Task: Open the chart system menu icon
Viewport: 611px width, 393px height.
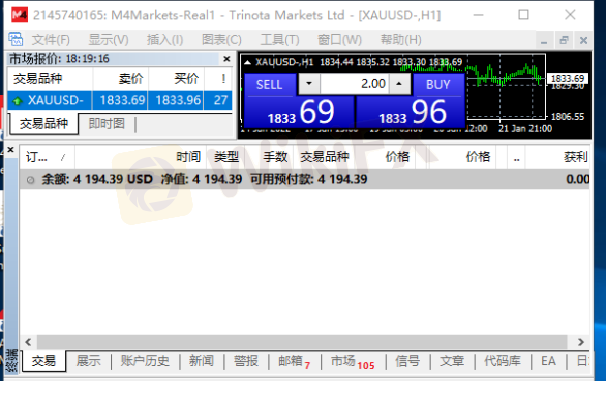Action: pyautogui.click(x=16, y=39)
